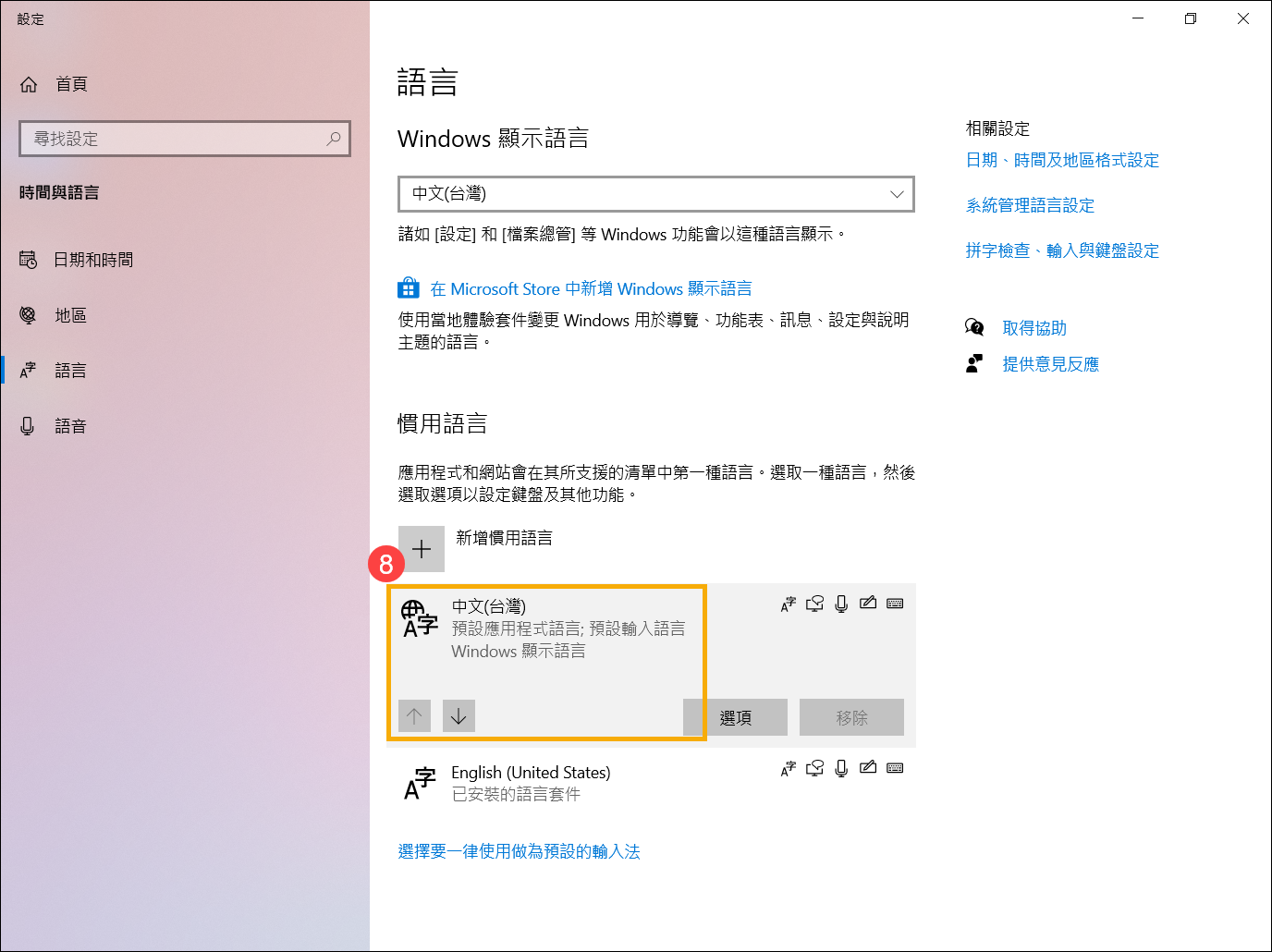Viewport: 1272px width, 952px height.
Task: Move 中文(台灣) down with the down arrow
Action: pos(459,716)
